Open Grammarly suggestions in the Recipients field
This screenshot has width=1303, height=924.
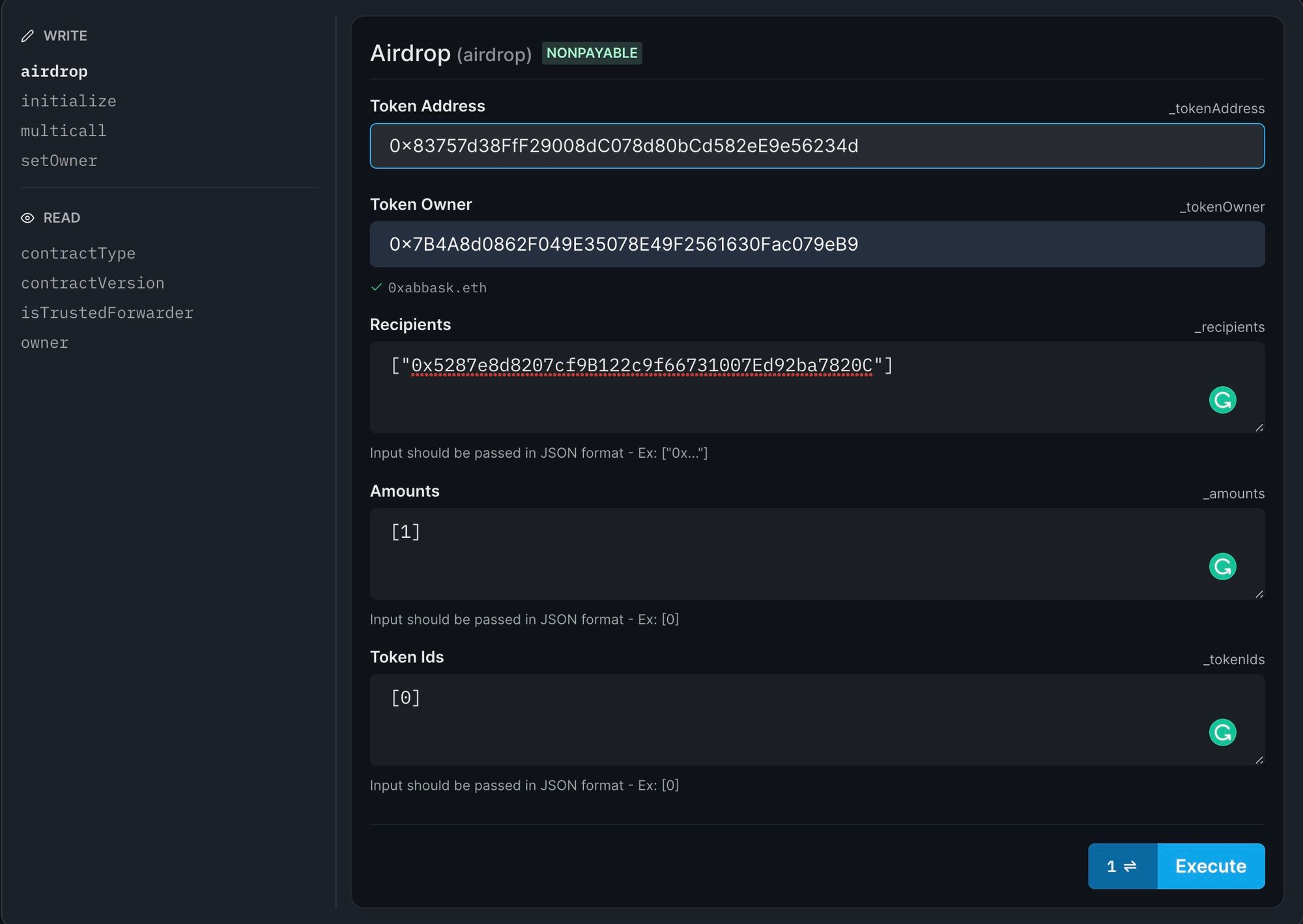(1222, 400)
